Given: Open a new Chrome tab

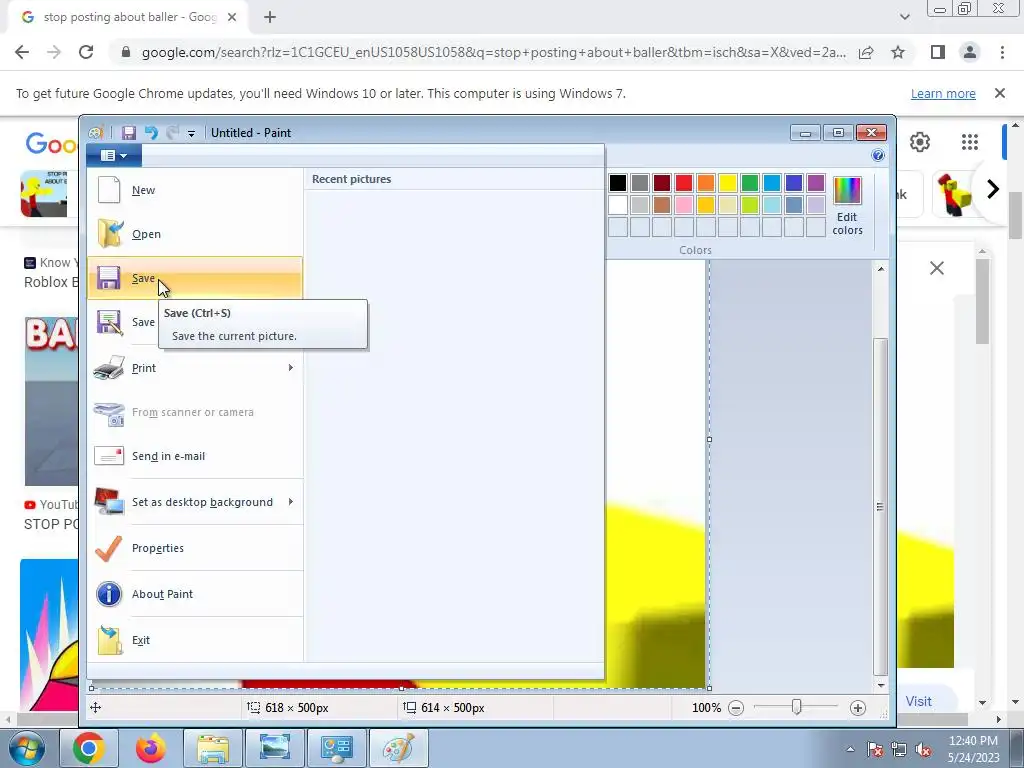Looking at the screenshot, I should coord(270,18).
